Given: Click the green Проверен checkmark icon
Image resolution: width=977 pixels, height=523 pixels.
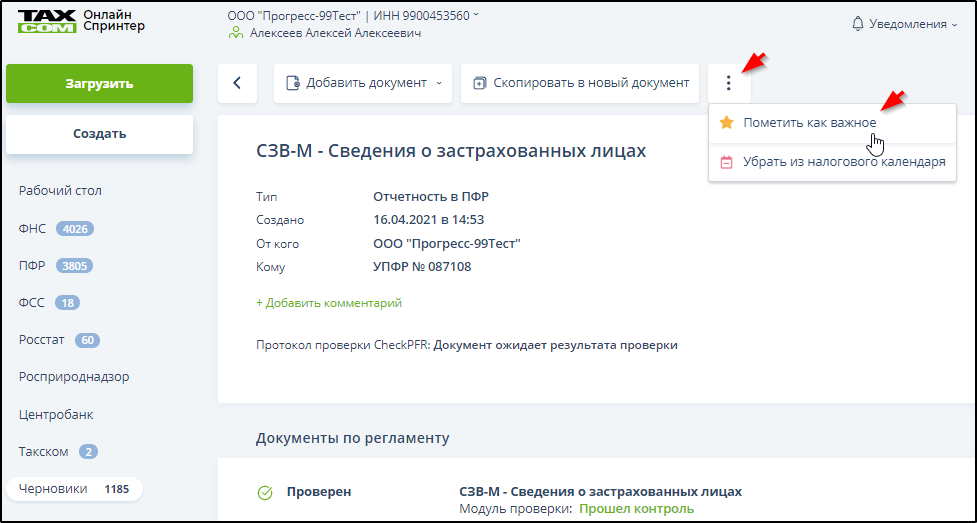Looking at the screenshot, I should [265, 492].
